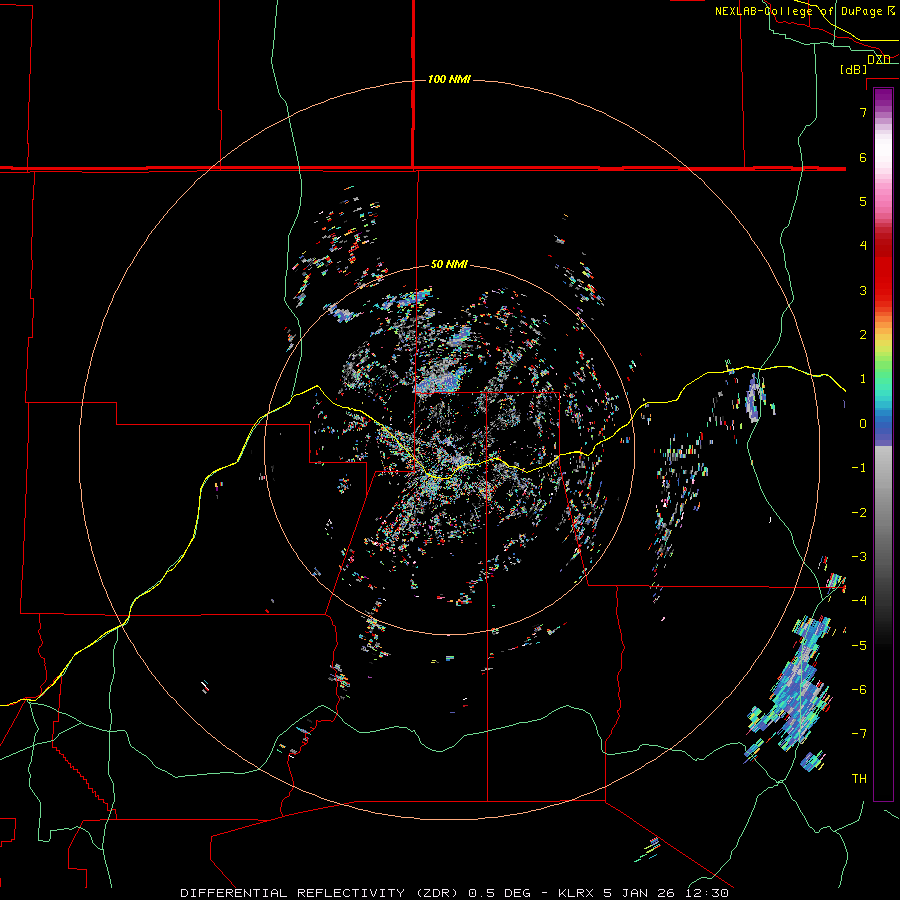Click the 7 value on color scale

(x=863, y=112)
